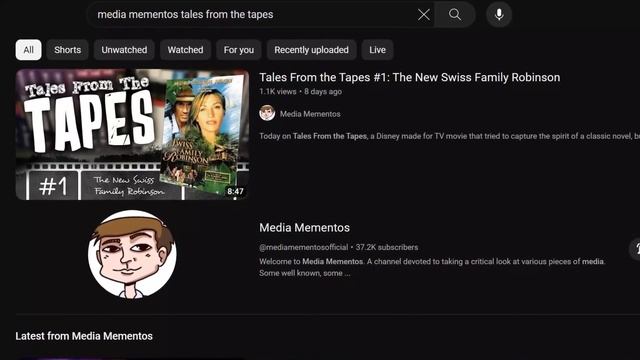Open the Tales From The Tapes video thumbnail
Screen dimensions: 640x360
(x=132, y=134)
